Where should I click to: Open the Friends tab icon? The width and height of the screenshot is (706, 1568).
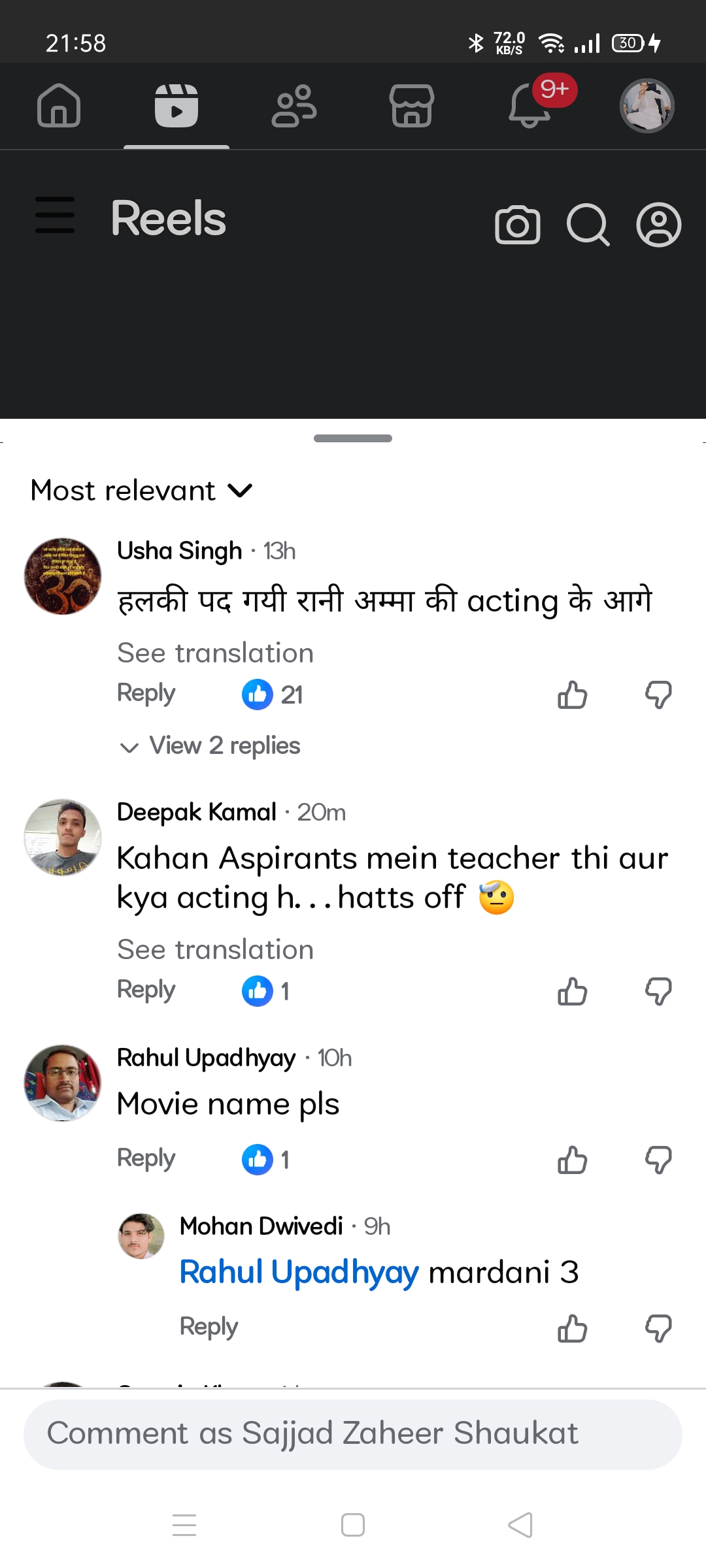294,106
